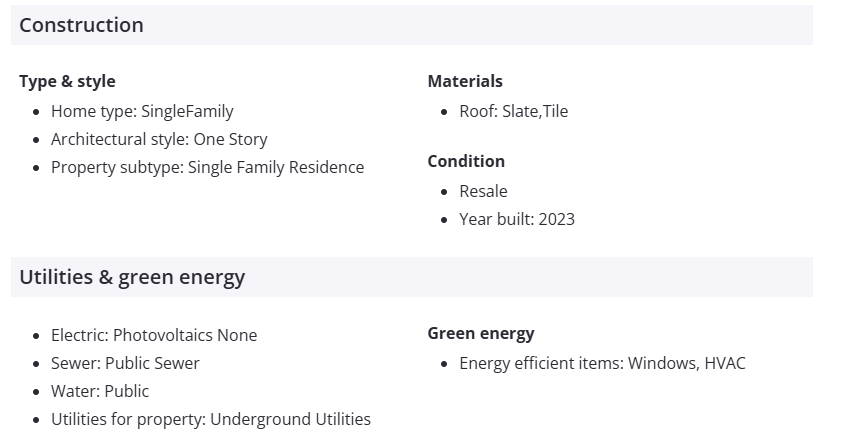This screenshot has width=841, height=447.
Task: Select the Windows, HVAC value text
Action: pos(686,363)
